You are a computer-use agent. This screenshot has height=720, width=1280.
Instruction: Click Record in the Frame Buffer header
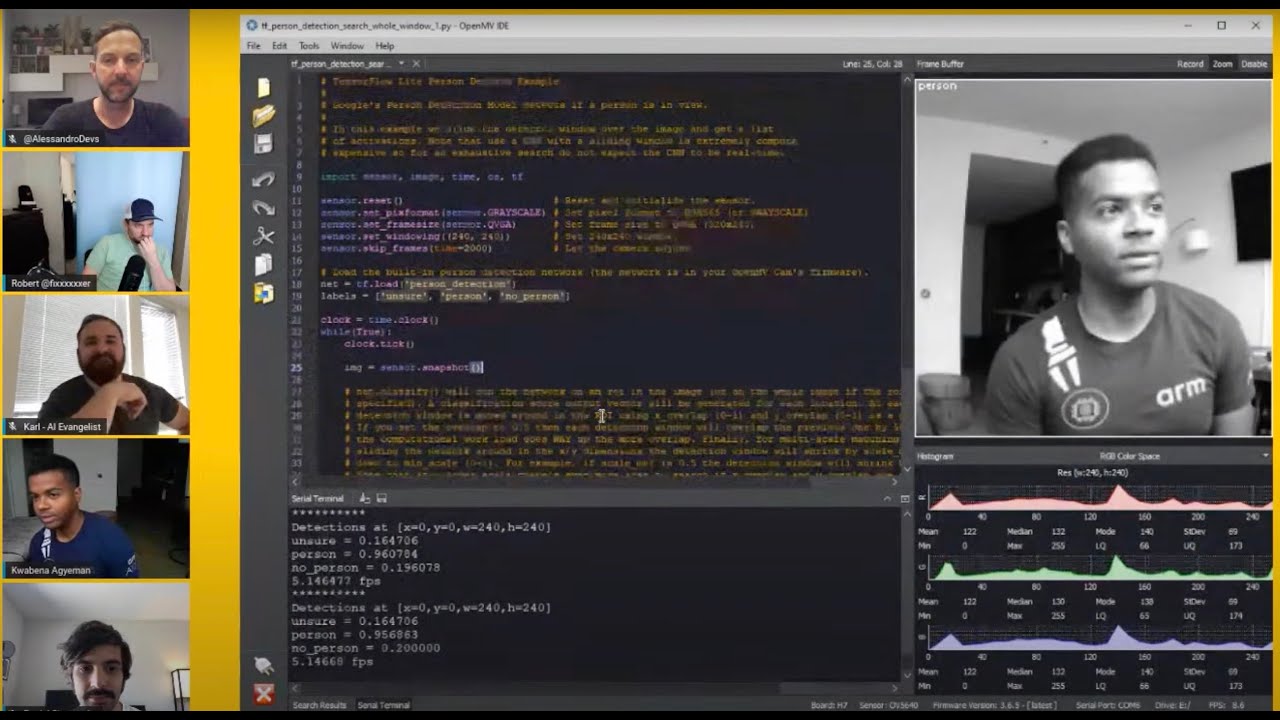click(1190, 64)
